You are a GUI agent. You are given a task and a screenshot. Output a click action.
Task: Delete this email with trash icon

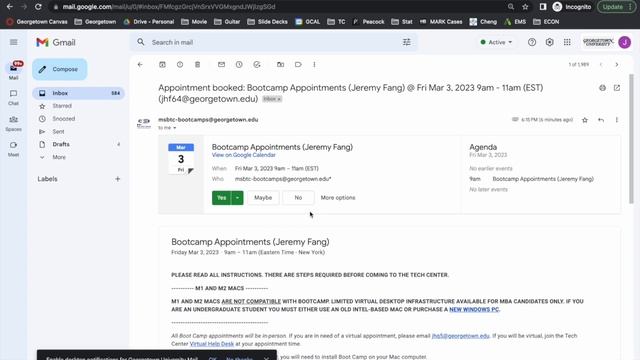point(198,64)
